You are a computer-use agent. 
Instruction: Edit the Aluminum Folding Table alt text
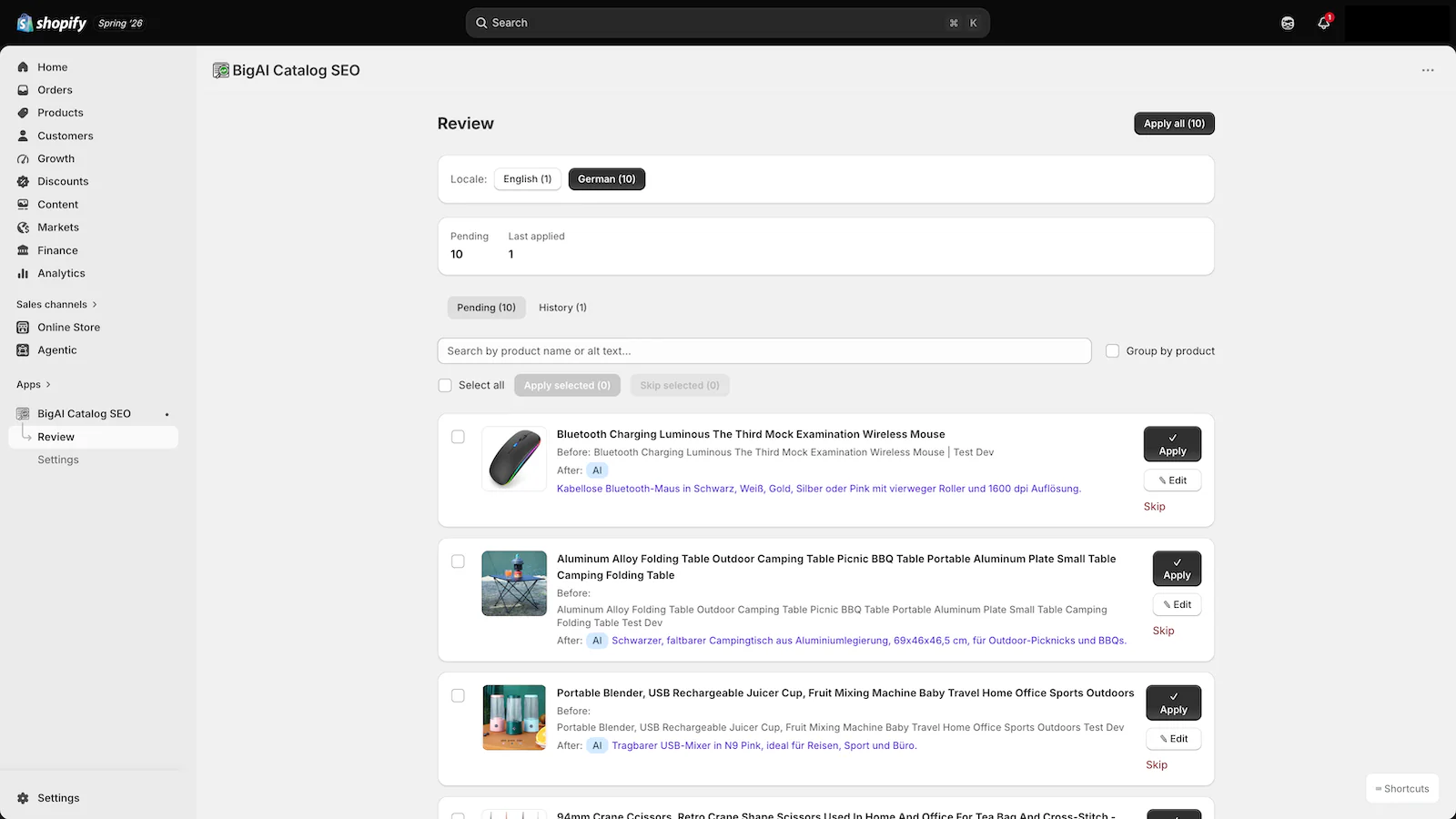(1177, 604)
